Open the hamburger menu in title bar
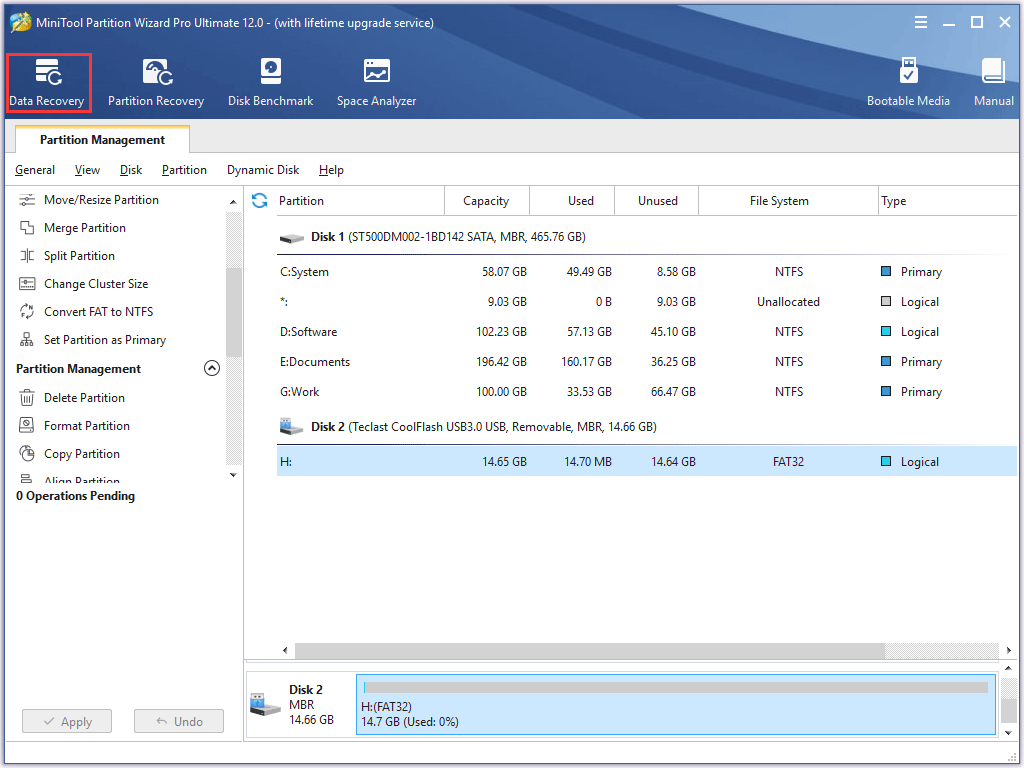 (x=921, y=22)
